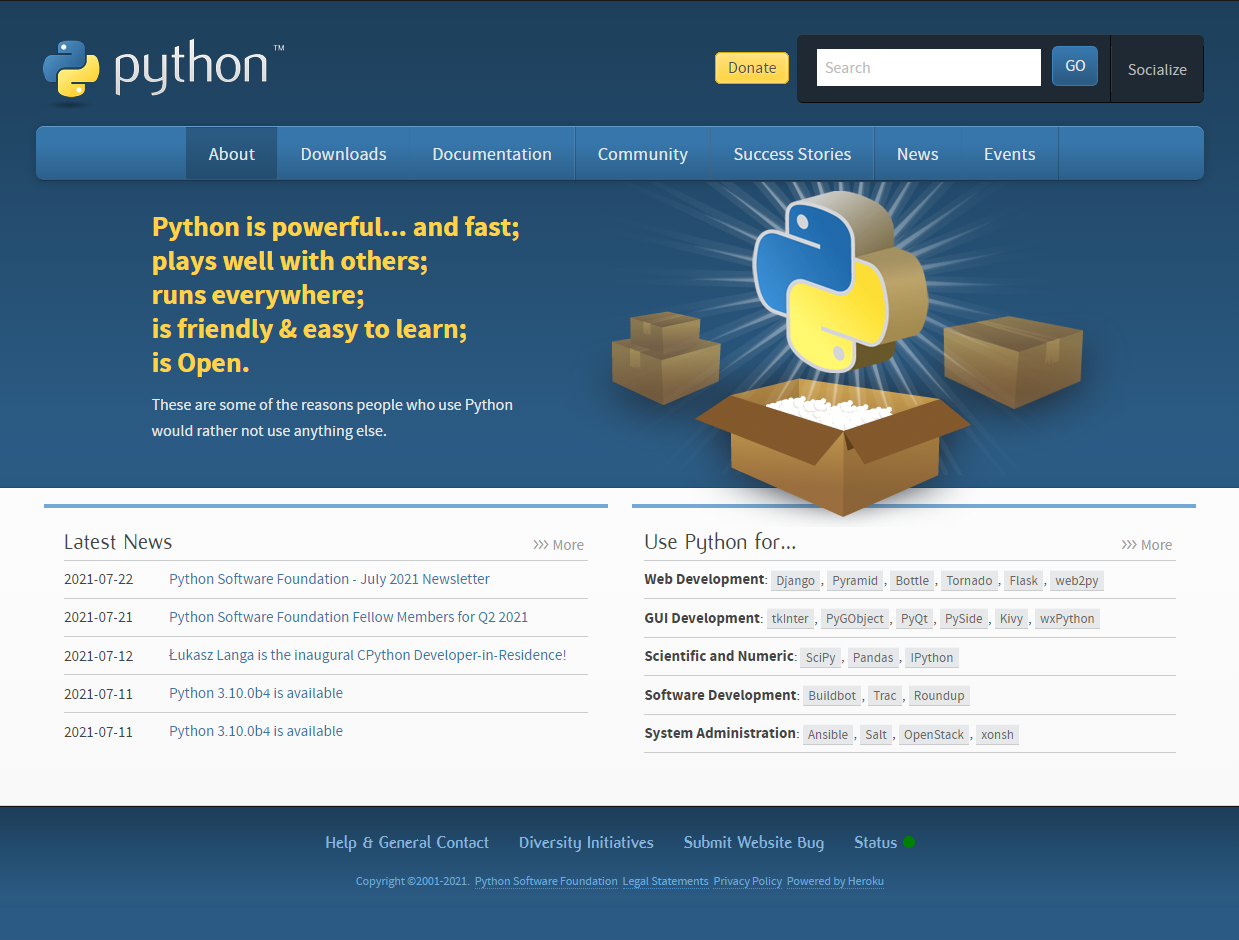
Task: Open Help & General Contact footer link
Action: [x=407, y=842]
